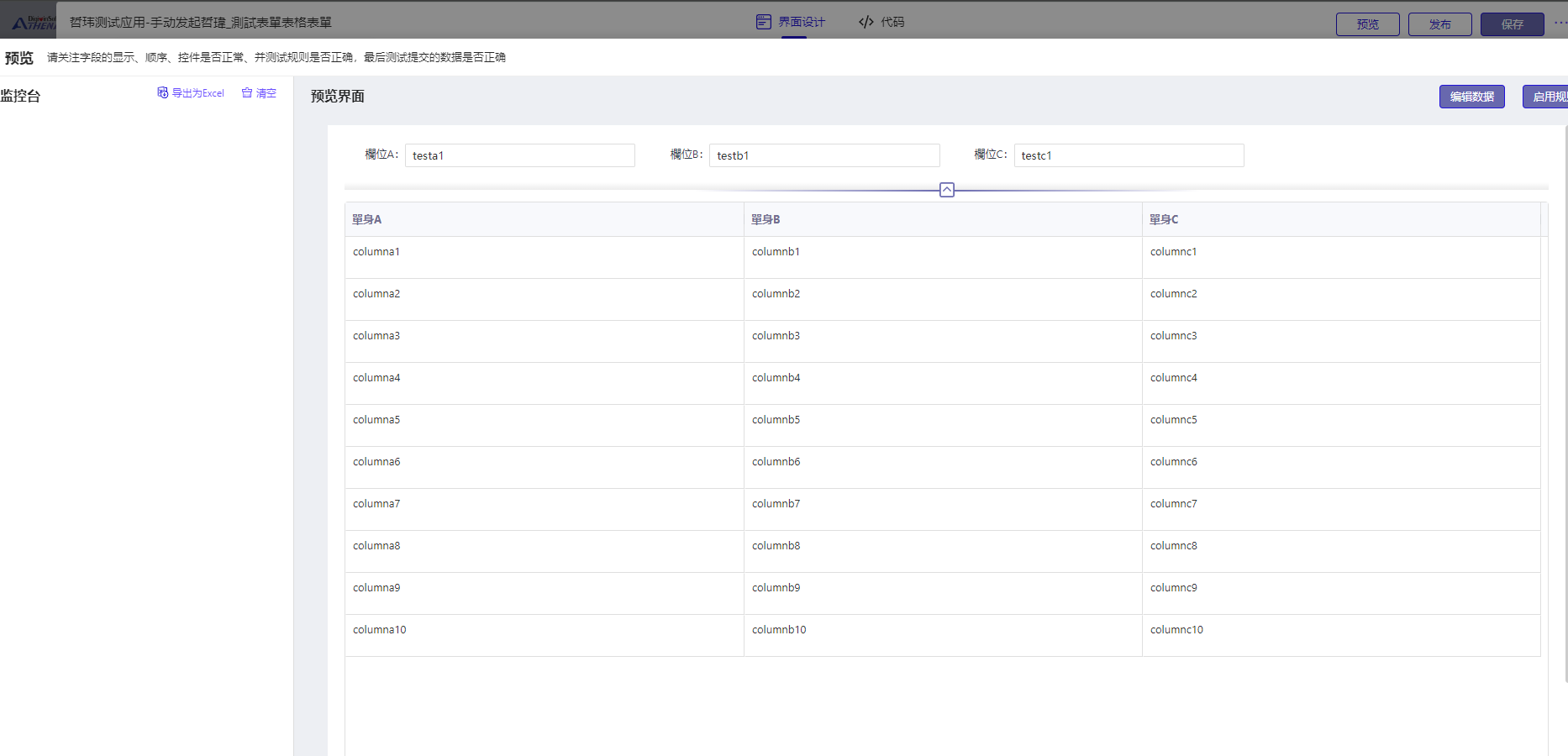
Task: Select cell columnb9
Action: pyautogui.click(x=943, y=593)
